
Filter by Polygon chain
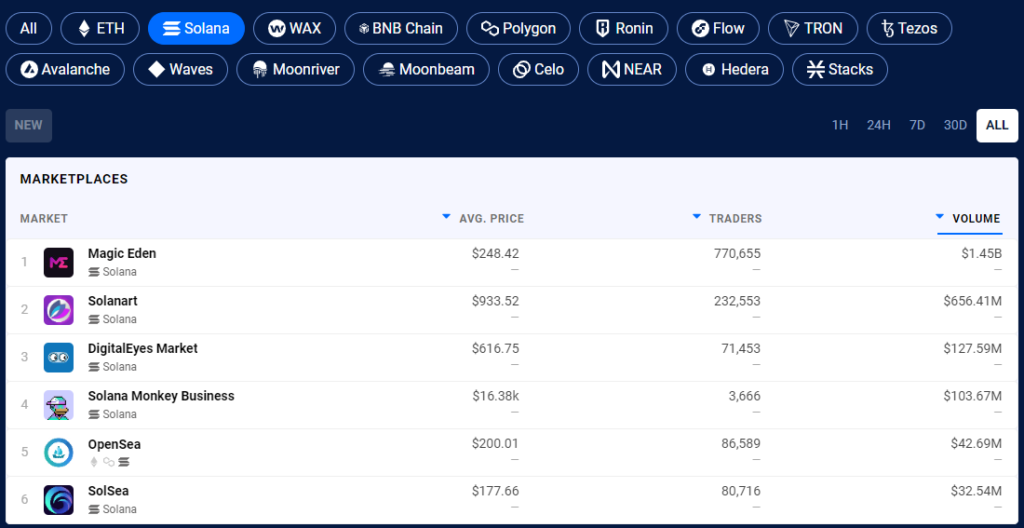tap(519, 29)
